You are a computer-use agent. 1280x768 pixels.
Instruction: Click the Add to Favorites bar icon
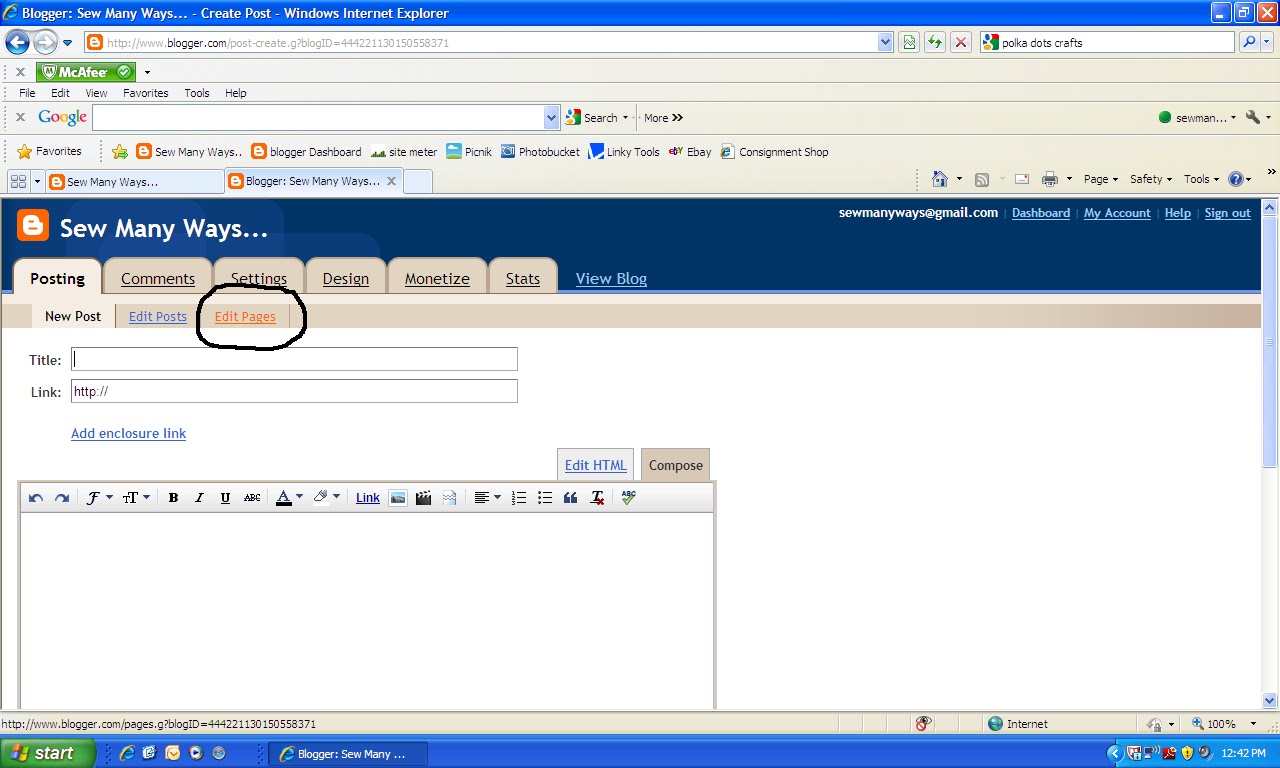[x=120, y=152]
